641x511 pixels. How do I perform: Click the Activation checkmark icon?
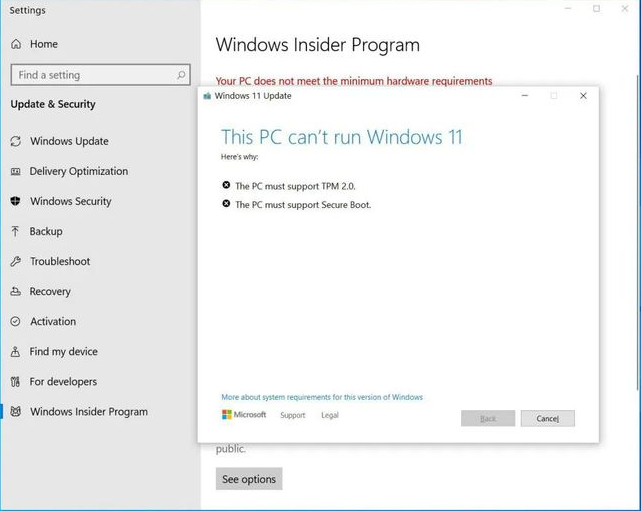[16, 321]
